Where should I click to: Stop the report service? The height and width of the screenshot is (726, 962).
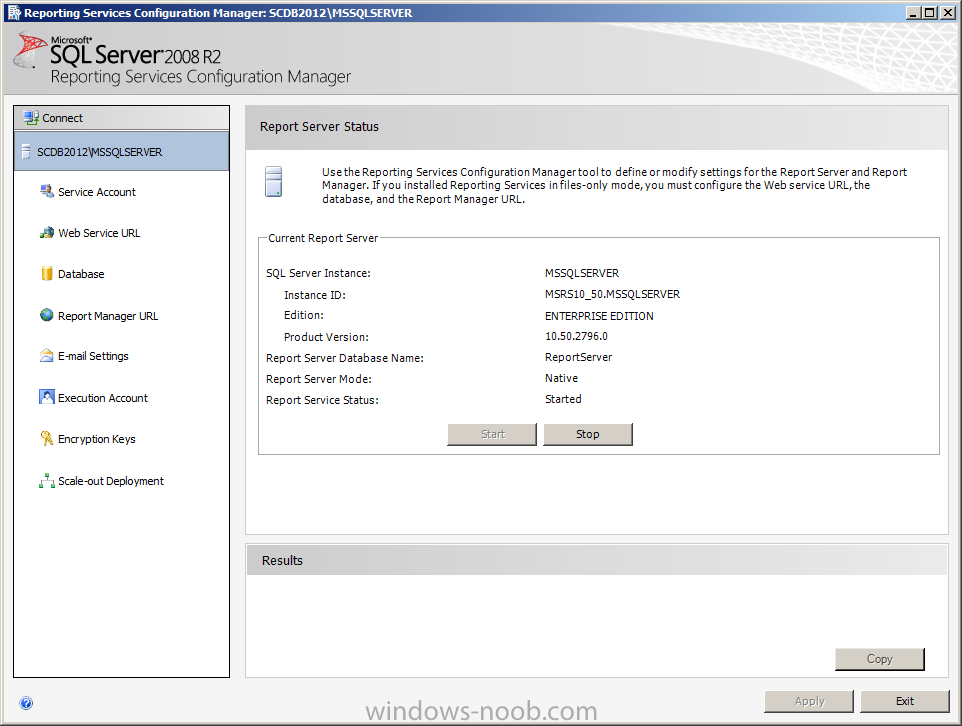(588, 434)
